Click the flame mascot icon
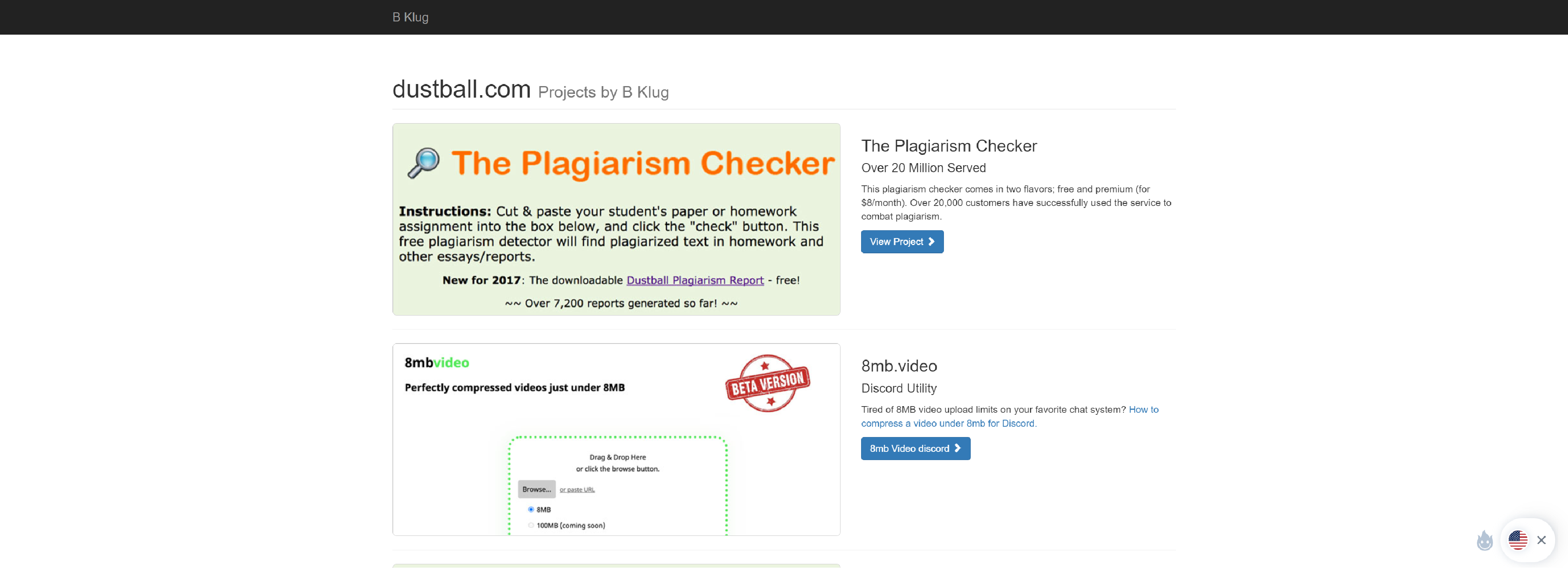Viewport: 1568px width, 568px height. point(1485,540)
